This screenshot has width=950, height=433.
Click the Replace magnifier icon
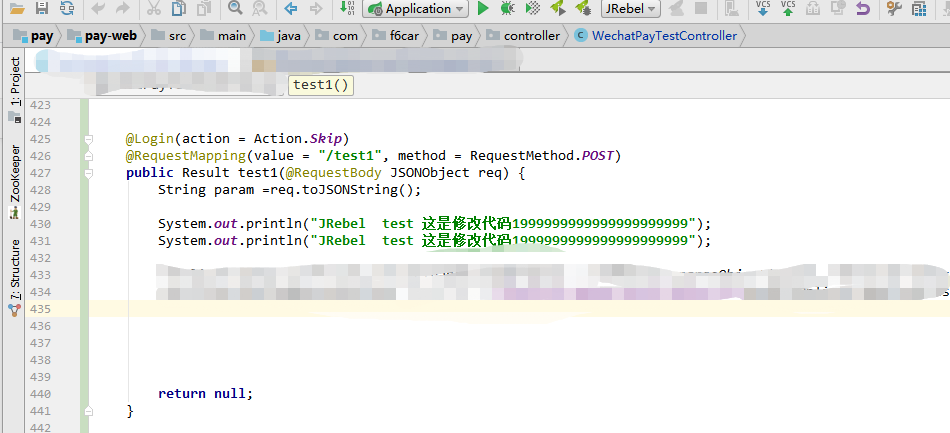tap(260, 8)
